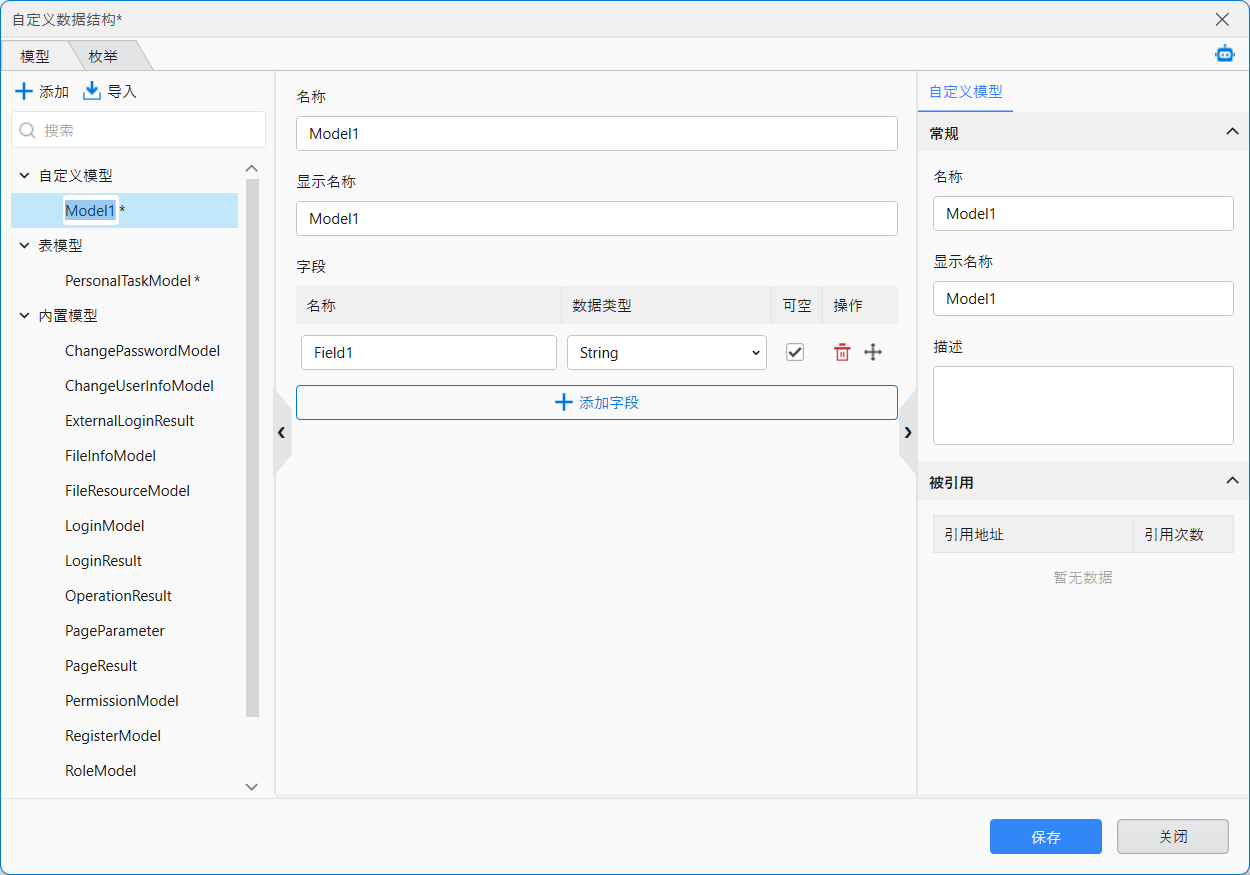Click the plus Add icon in sidebar
Viewport: 1250px width, 875px height.
(x=24, y=92)
